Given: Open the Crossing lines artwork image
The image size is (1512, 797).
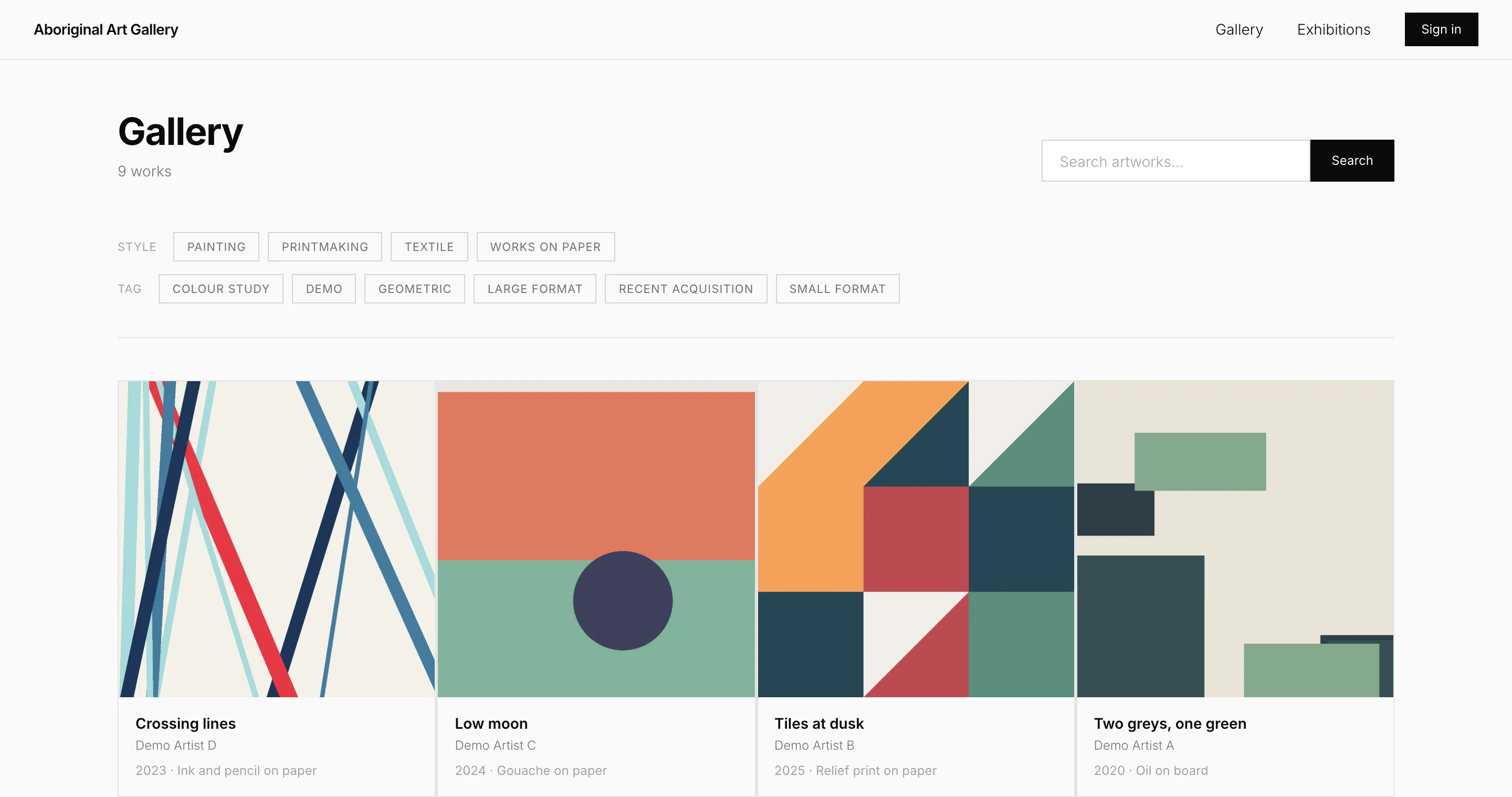Looking at the screenshot, I should click(277, 539).
